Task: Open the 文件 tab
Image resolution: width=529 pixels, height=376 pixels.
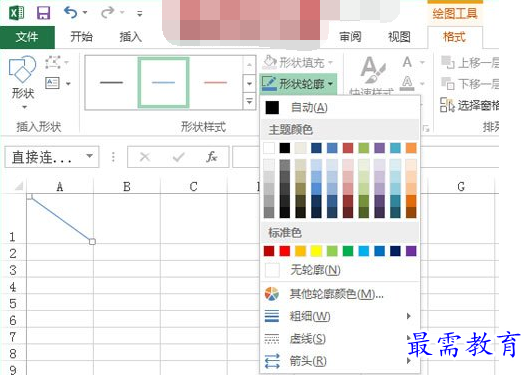Action: pos(27,37)
